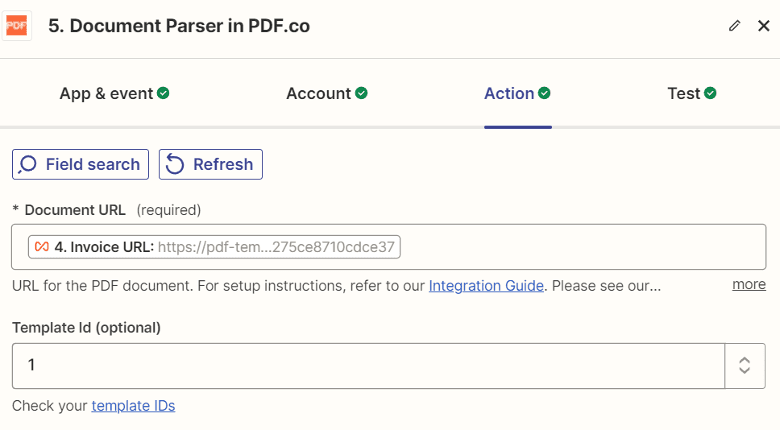Click the Refresh button
This screenshot has width=780, height=430.
[x=211, y=164]
